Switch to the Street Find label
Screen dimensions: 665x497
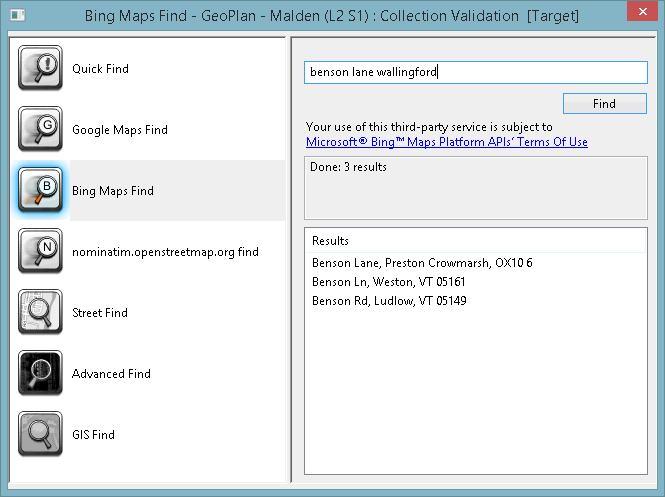pyautogui.click(x=100, y=313)
